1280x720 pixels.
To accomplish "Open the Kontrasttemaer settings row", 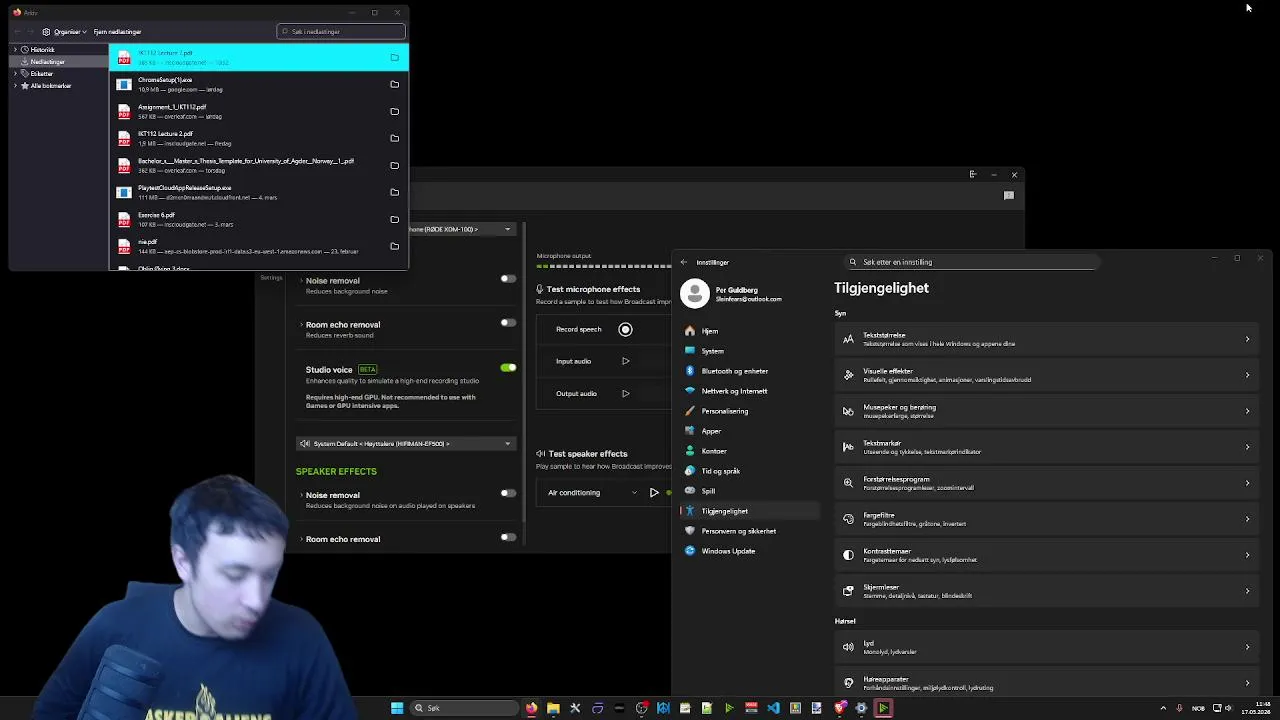I will 1047,555.
